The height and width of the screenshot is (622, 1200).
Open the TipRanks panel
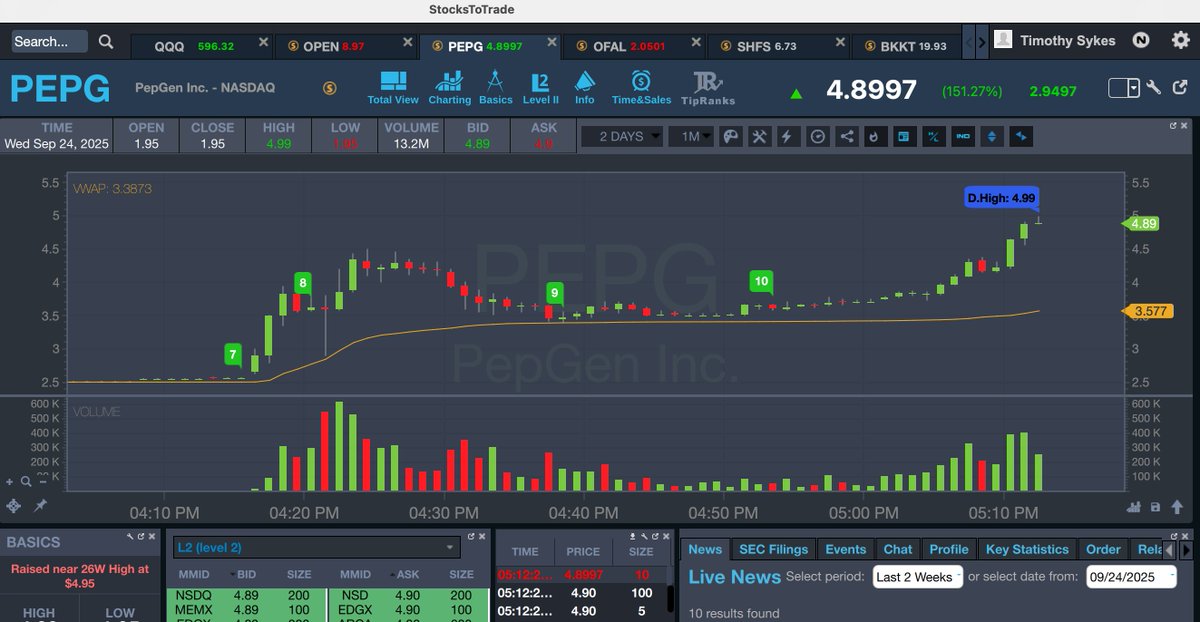pos(708,86)
